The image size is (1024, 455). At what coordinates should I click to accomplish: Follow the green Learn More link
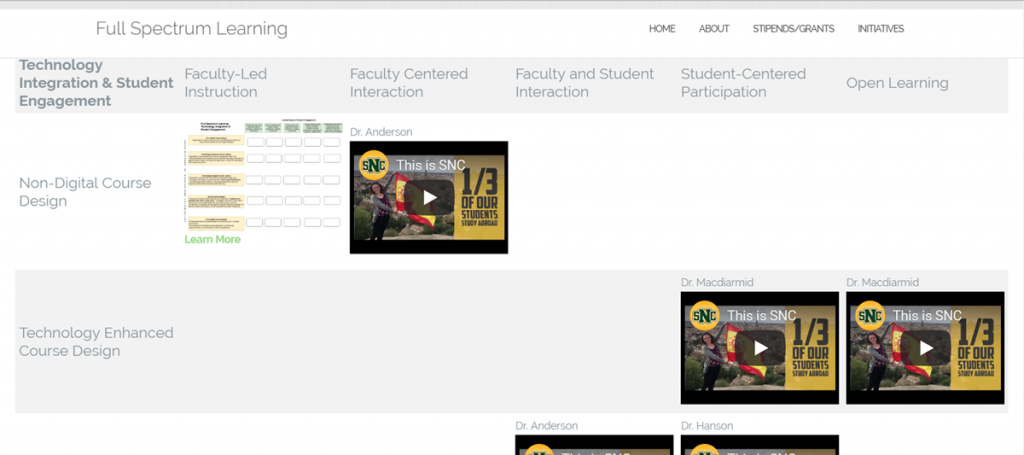[x=212, y=240]
